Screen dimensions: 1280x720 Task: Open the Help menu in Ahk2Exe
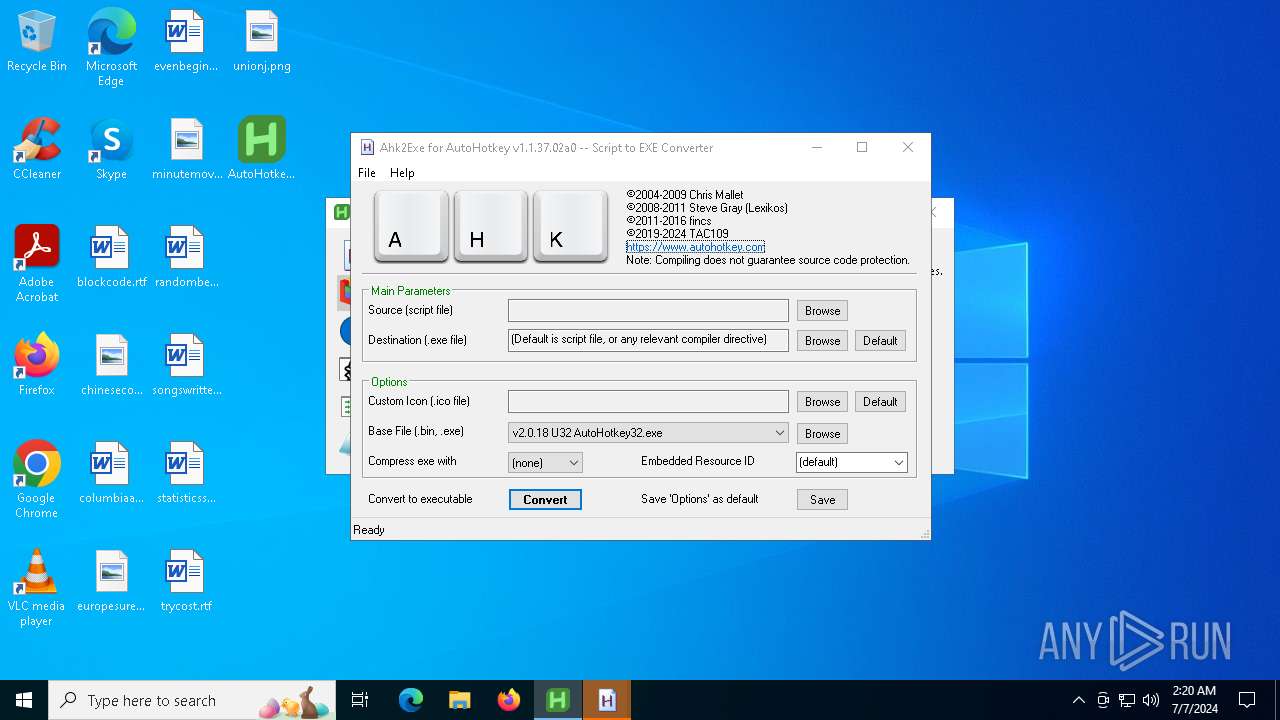tap(402, 173)
